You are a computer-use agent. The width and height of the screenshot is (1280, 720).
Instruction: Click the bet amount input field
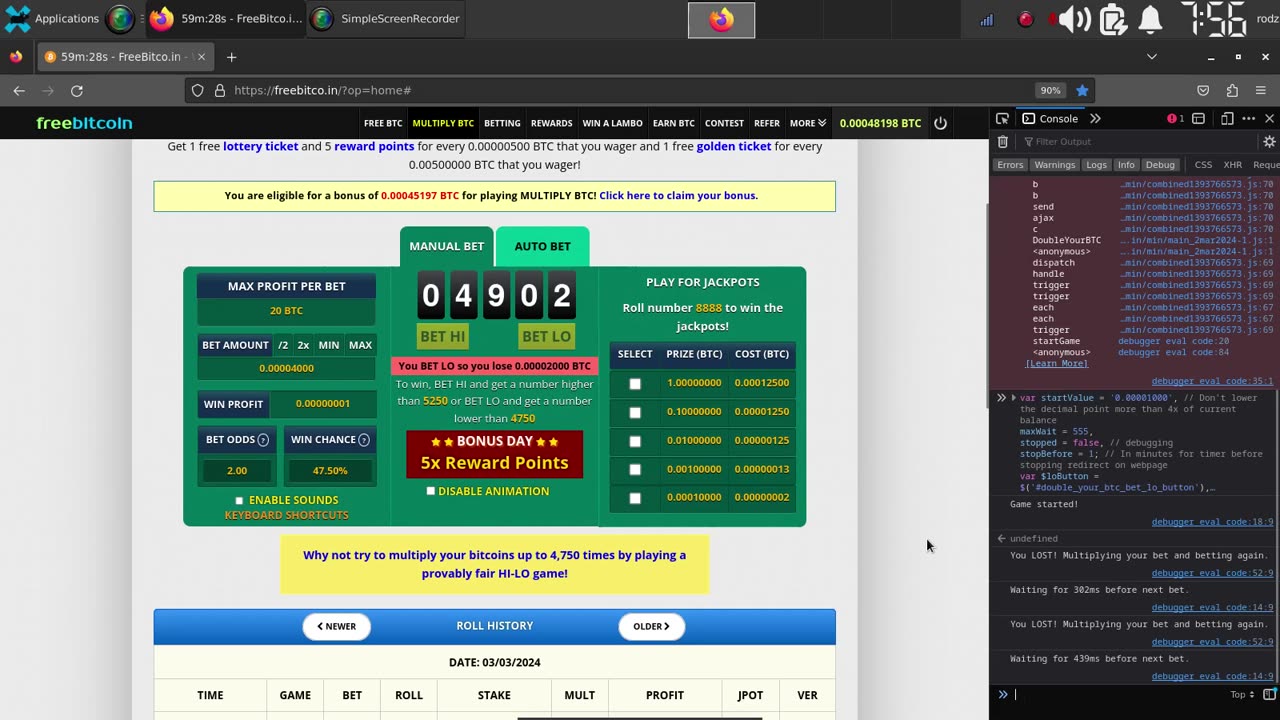(286, 368)
